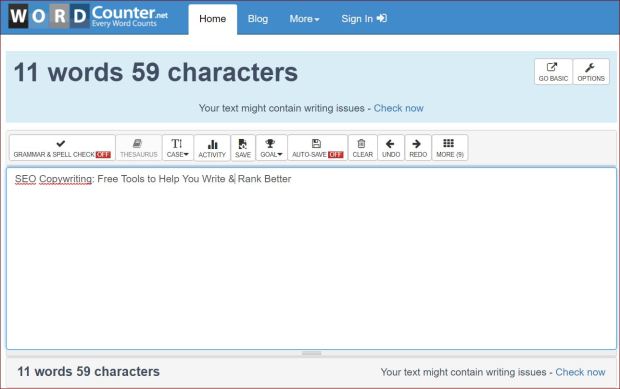Switch to the Blog tab
The image size is (620, 389).
point(257,19)
